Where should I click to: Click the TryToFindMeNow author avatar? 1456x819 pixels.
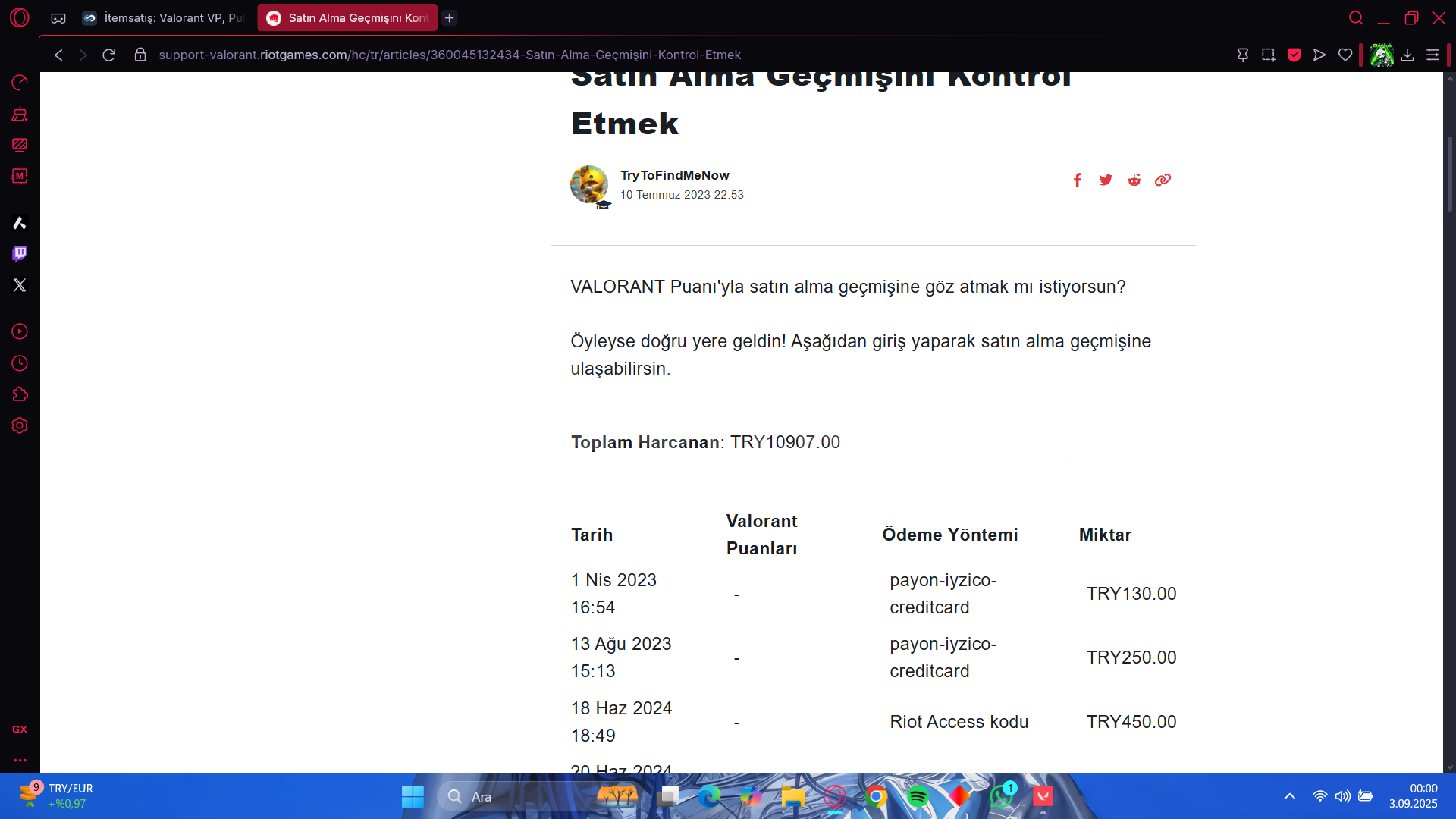pos(589,185)
